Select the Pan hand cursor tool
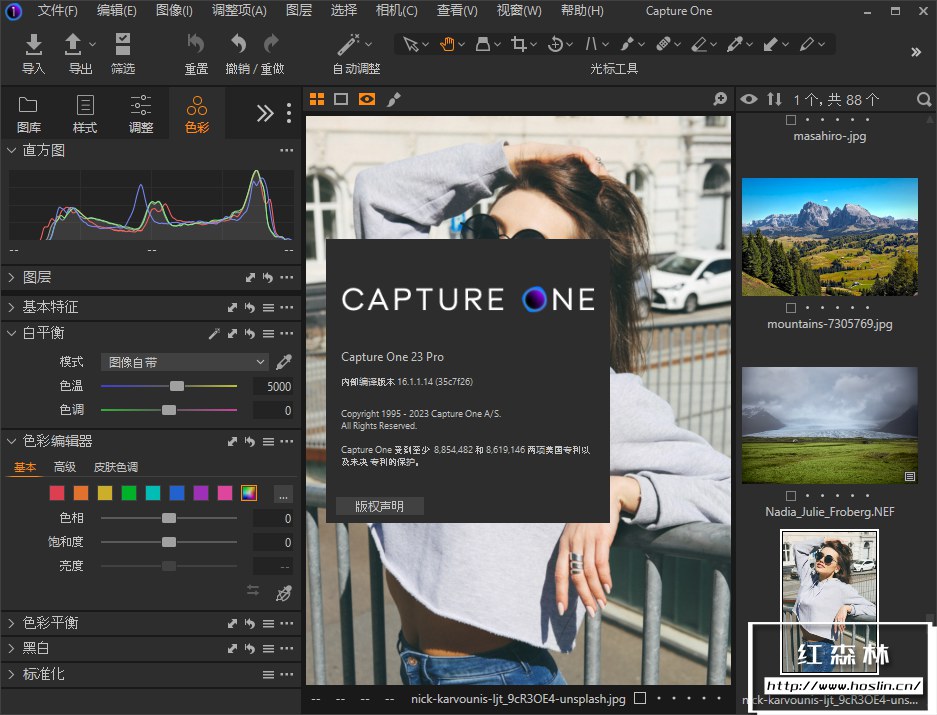Screen dimensions: 937x715 [447, 44]
